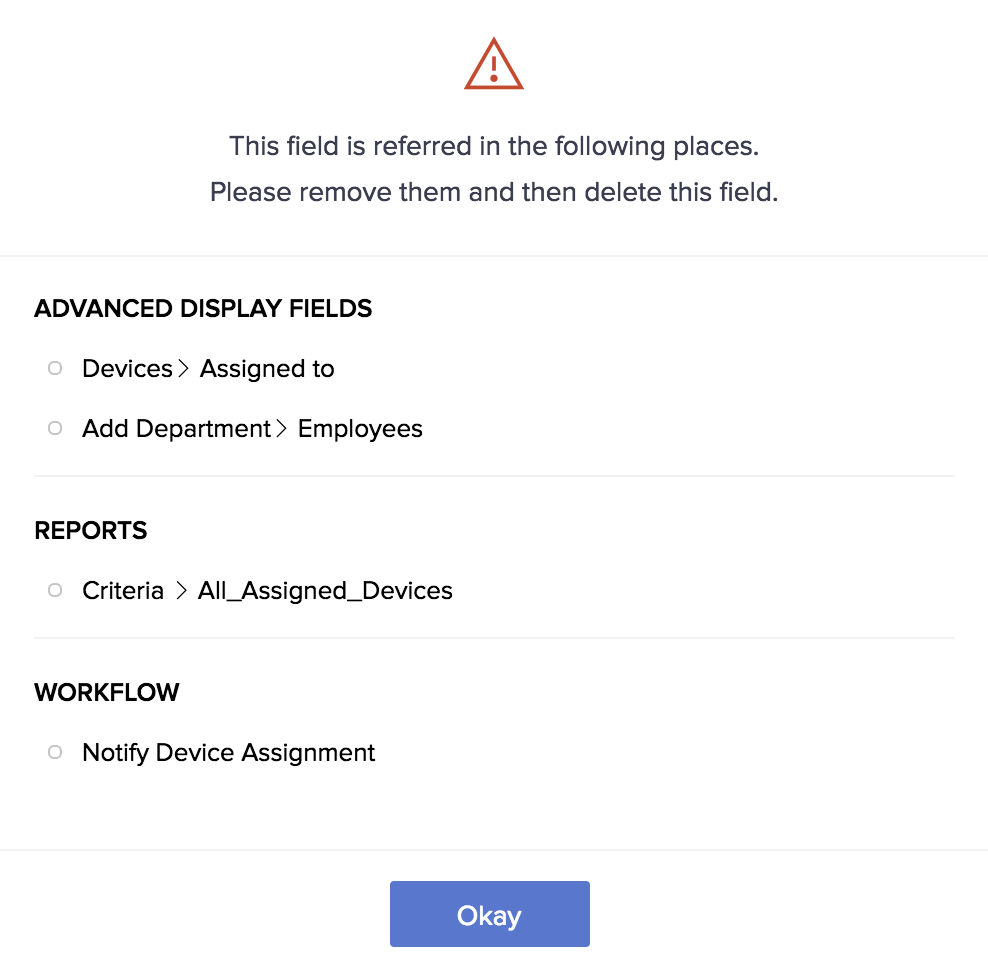This screenshot has width=988, height=972.
Task: Click the bullet beside Notify Device Assignment
Action: click(x=55, y=753)
